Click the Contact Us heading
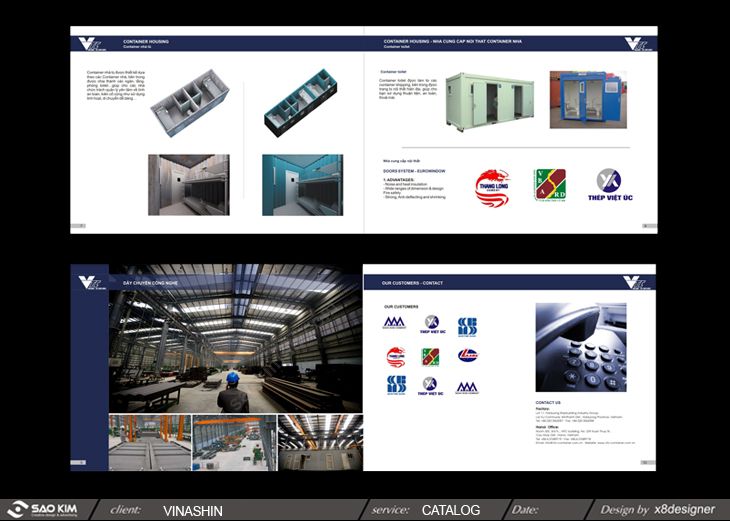The image size is (730, 521). tap(548, 403)
